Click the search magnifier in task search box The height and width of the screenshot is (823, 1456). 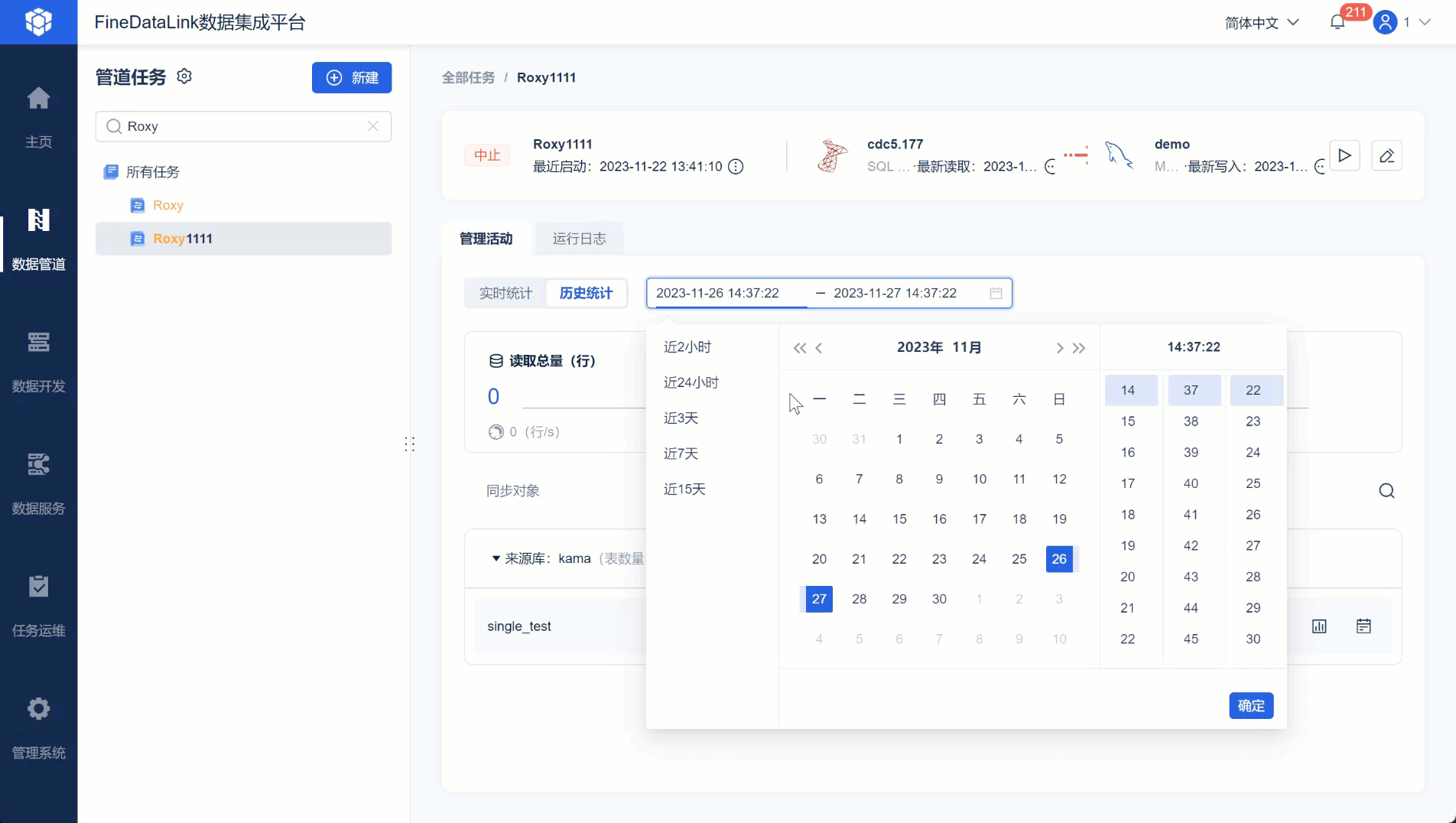click(114, 126)
